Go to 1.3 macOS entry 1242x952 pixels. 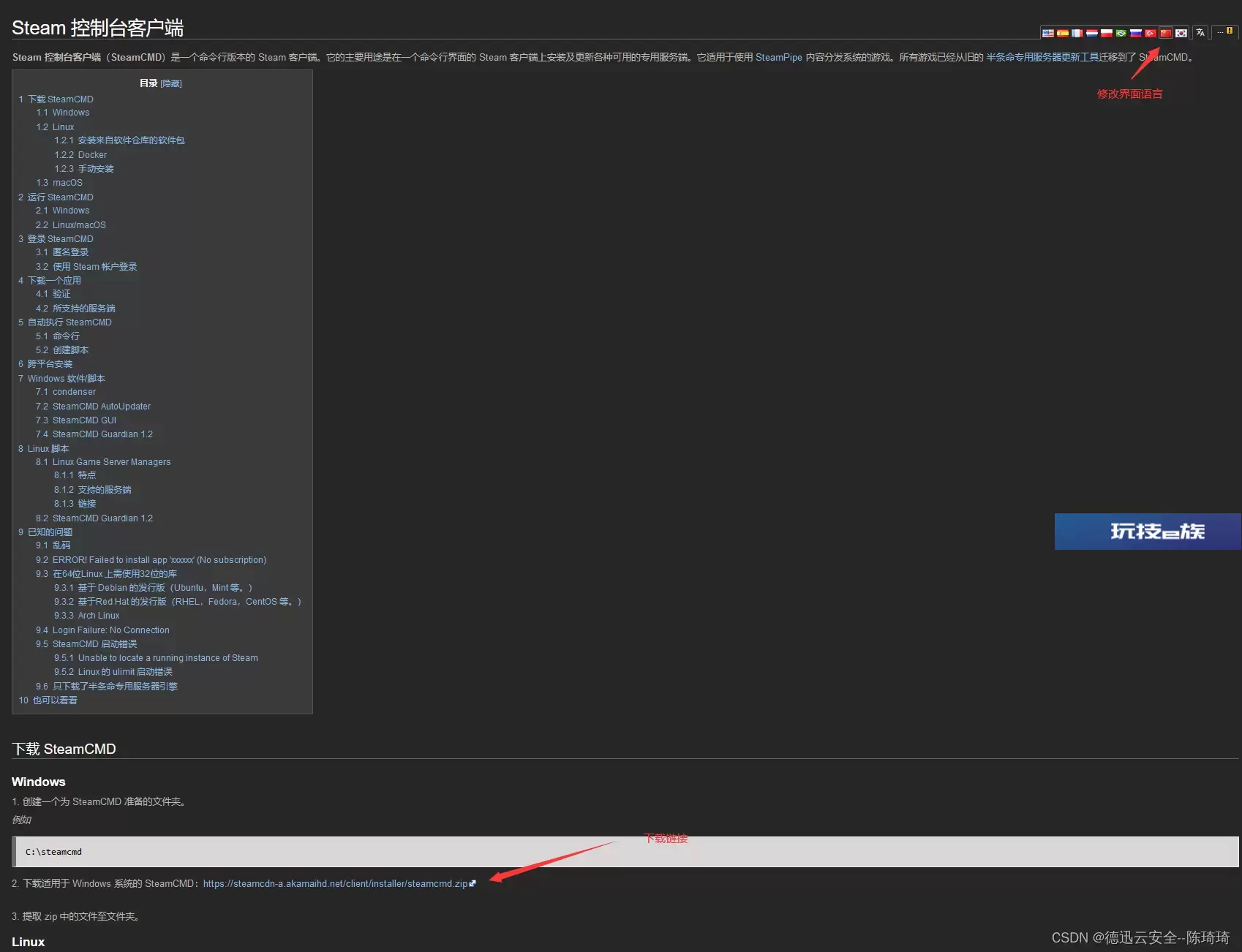pos(59,183)
